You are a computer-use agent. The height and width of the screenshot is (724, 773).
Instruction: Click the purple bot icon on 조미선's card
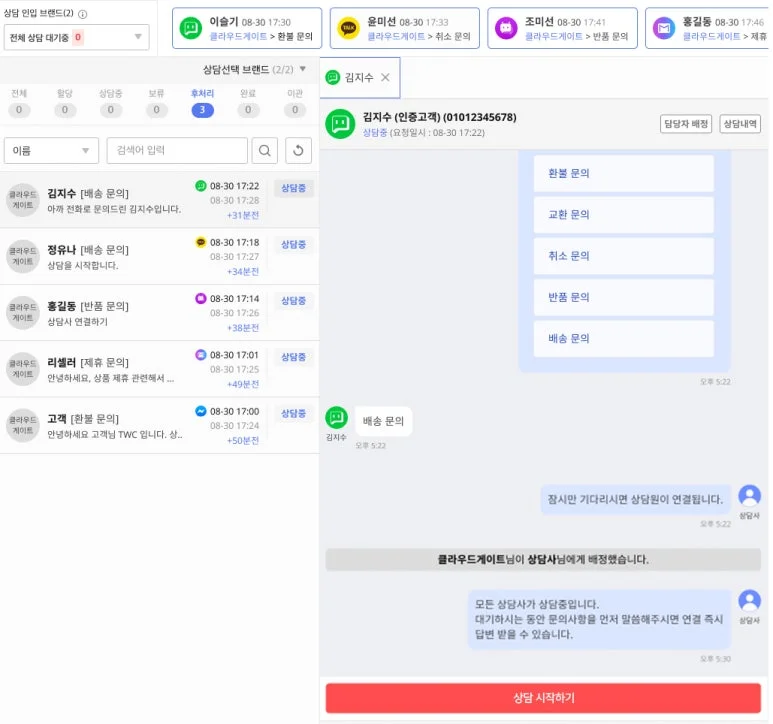[x=506, y=28]
